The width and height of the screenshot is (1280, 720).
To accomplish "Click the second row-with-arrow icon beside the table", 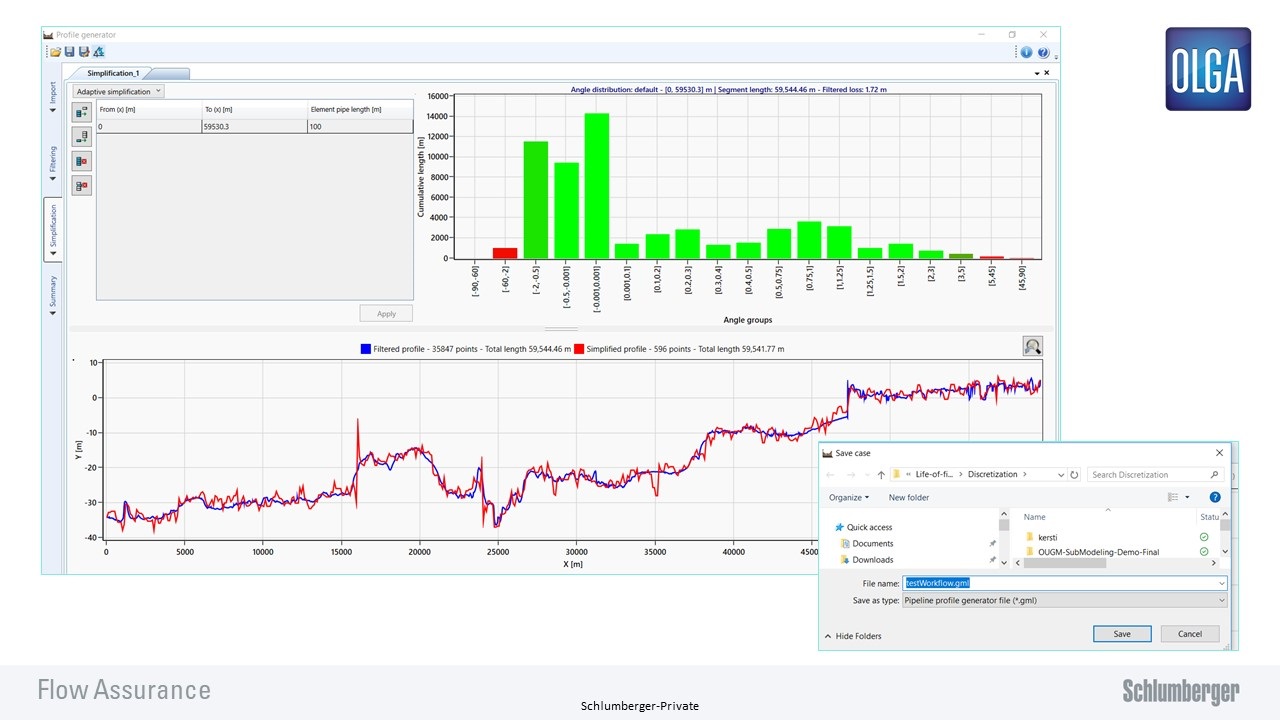I will [x=82, y=137].
